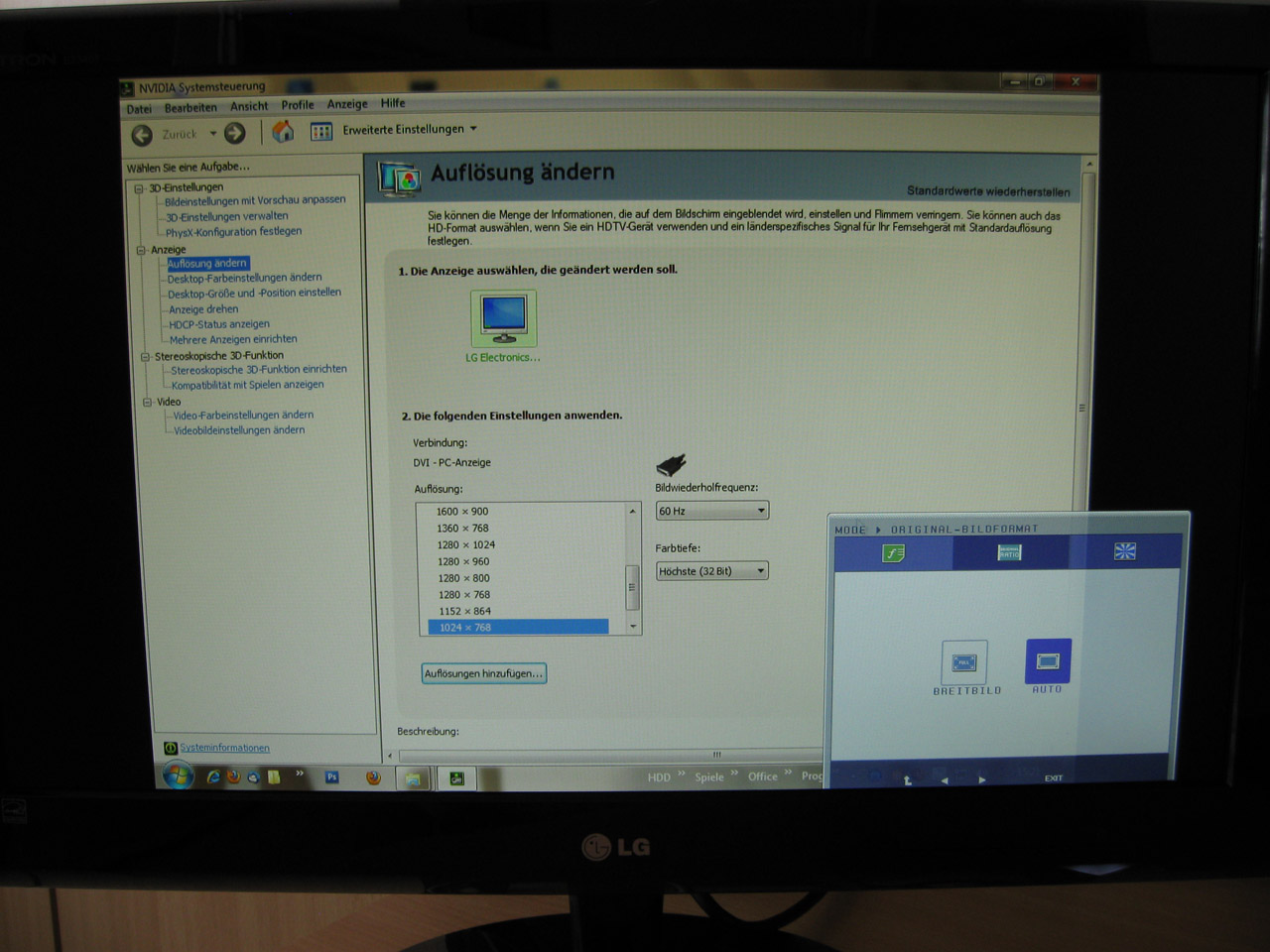This screenshot has height=952, width=1270.
Task: Collapse the 3D-Einstellungen tree node
Action: [140, 188]
